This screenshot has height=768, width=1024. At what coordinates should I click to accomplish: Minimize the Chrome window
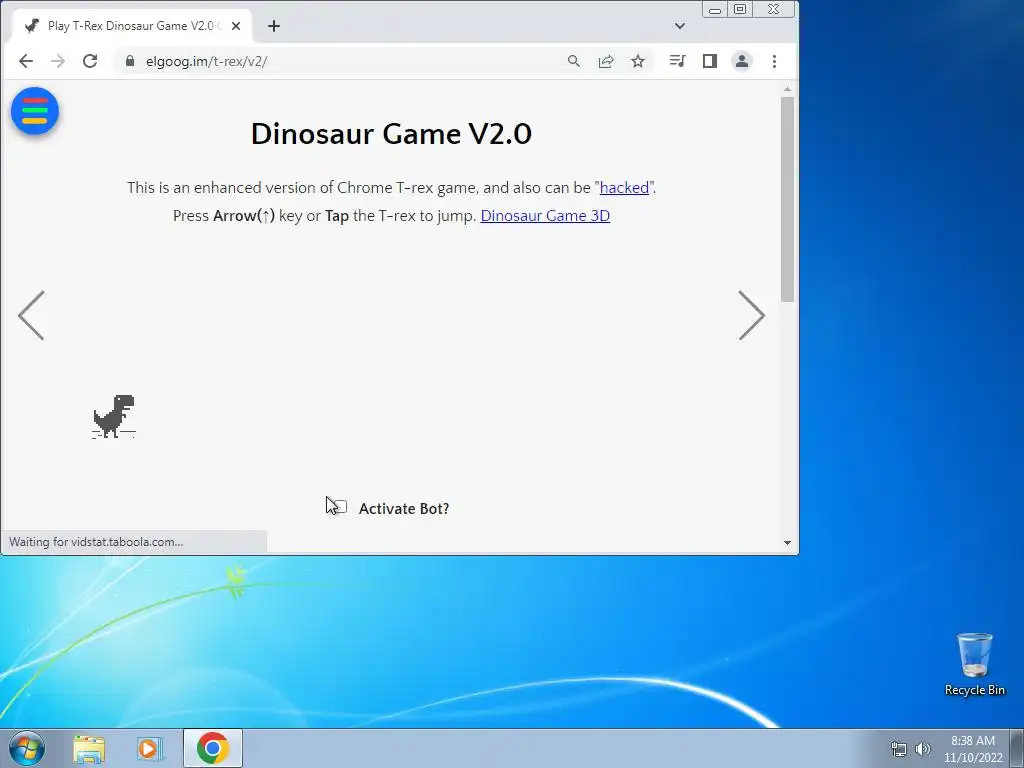tap(715, 10)
